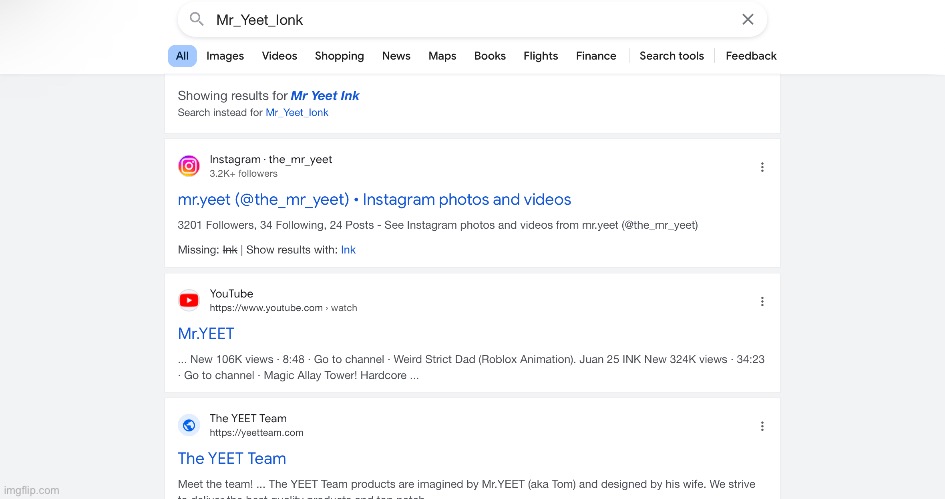Select the All tab
Screen dimensions: 945x499
(182, 56)
